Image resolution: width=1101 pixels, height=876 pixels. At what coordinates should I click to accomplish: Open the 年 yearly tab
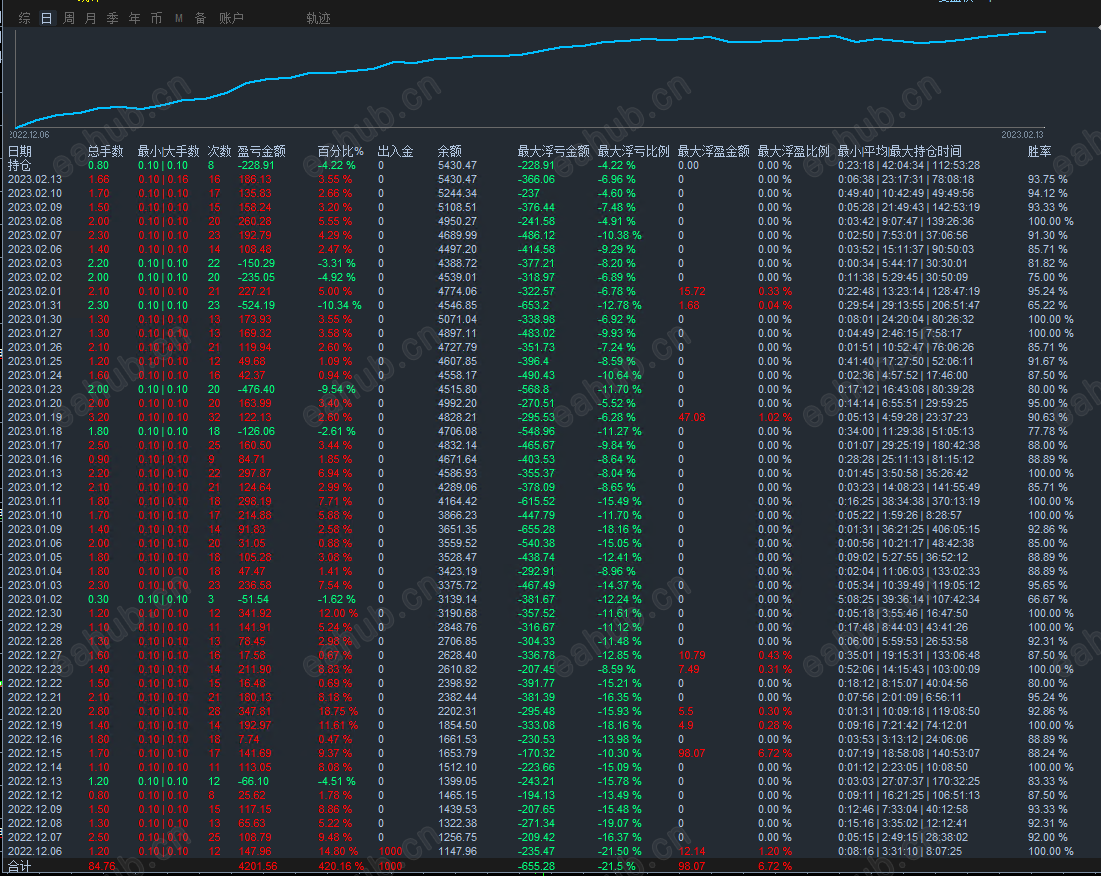coord(134,18)
